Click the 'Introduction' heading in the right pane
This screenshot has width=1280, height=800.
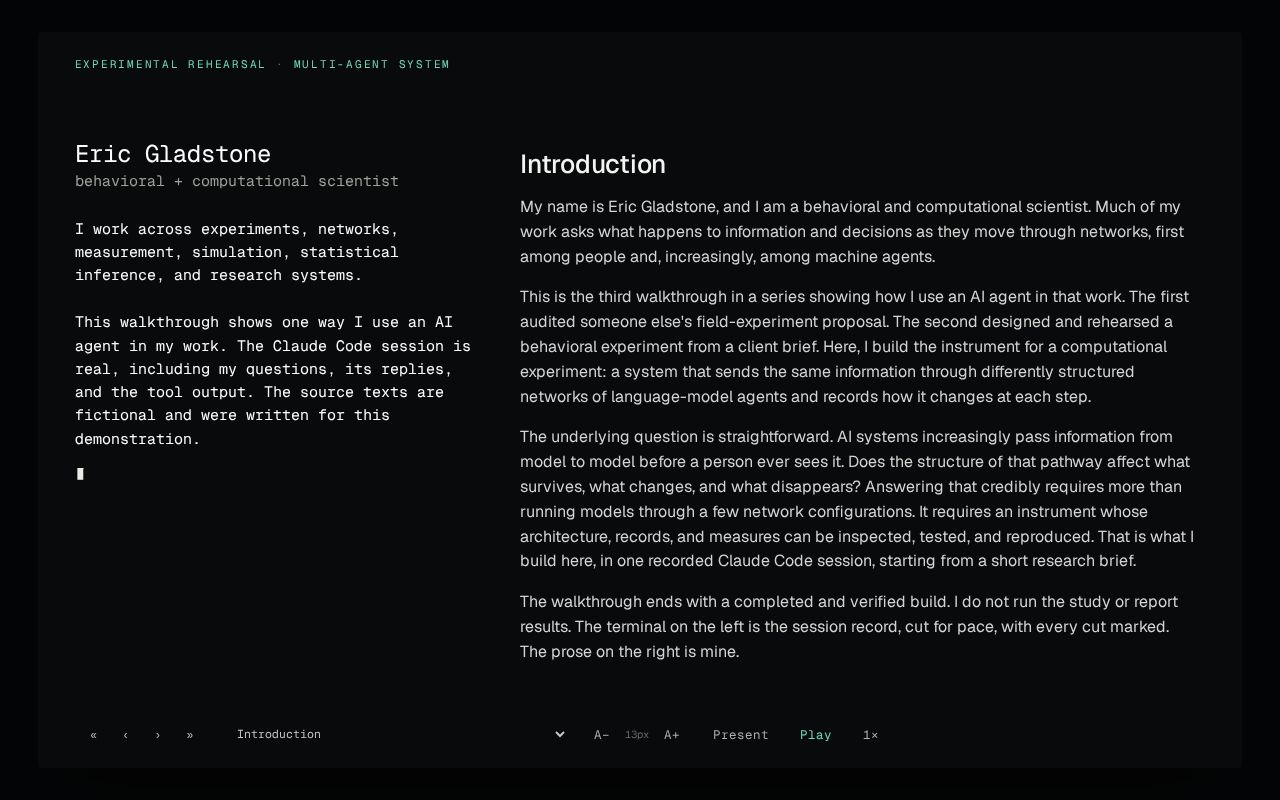pos(593,164)
